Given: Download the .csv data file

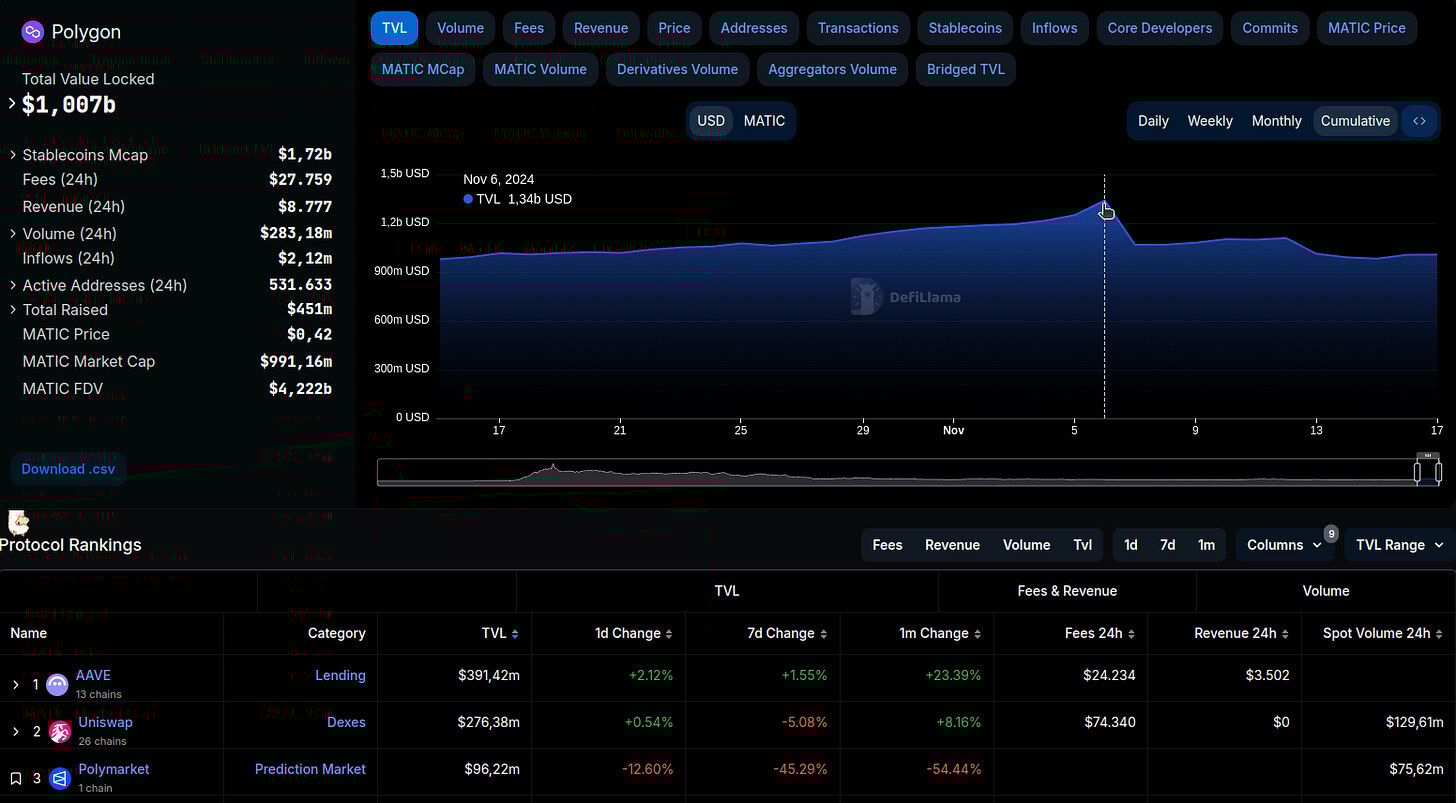Looking at the screenshot, I should (68, 469).
